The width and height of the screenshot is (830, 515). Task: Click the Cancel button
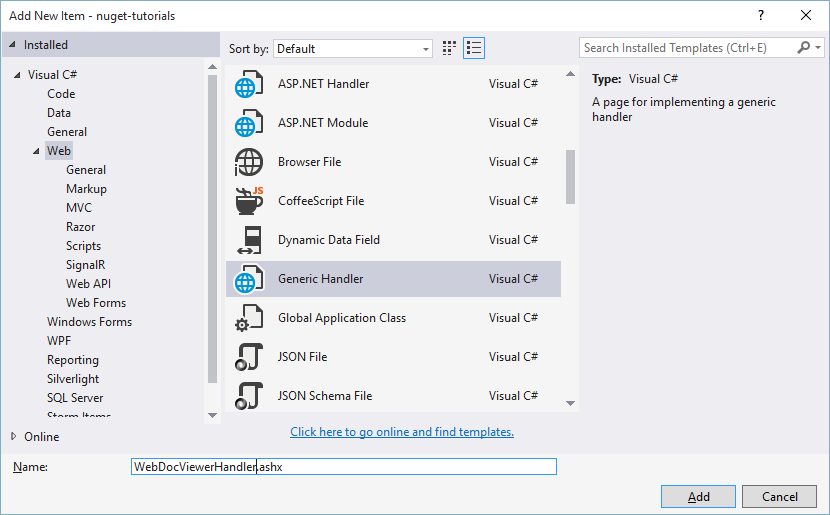[x=779, y=496]
